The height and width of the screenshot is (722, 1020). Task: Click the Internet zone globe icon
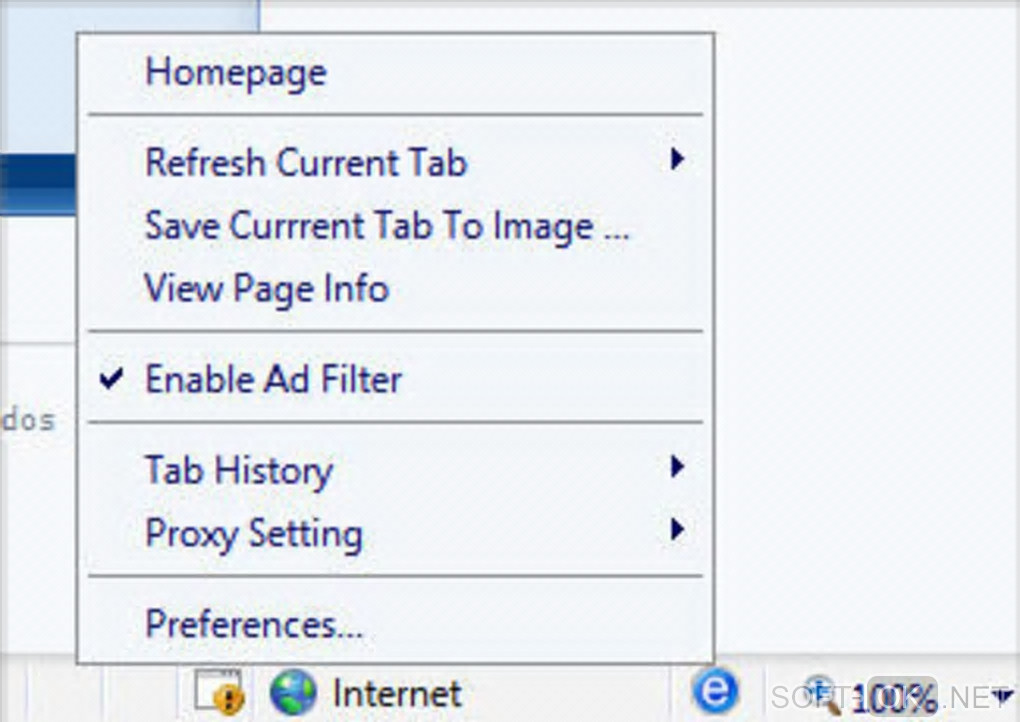tap(292, 692)
